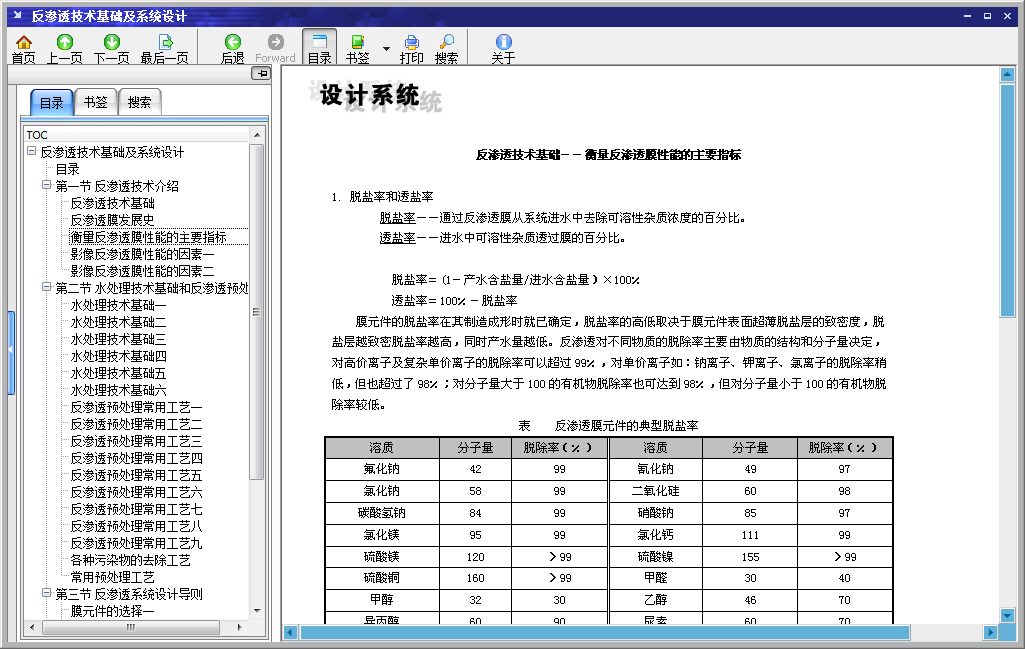Click the previous page (上一页) toolbar icon
The image size is (1025, 649).
65,43
